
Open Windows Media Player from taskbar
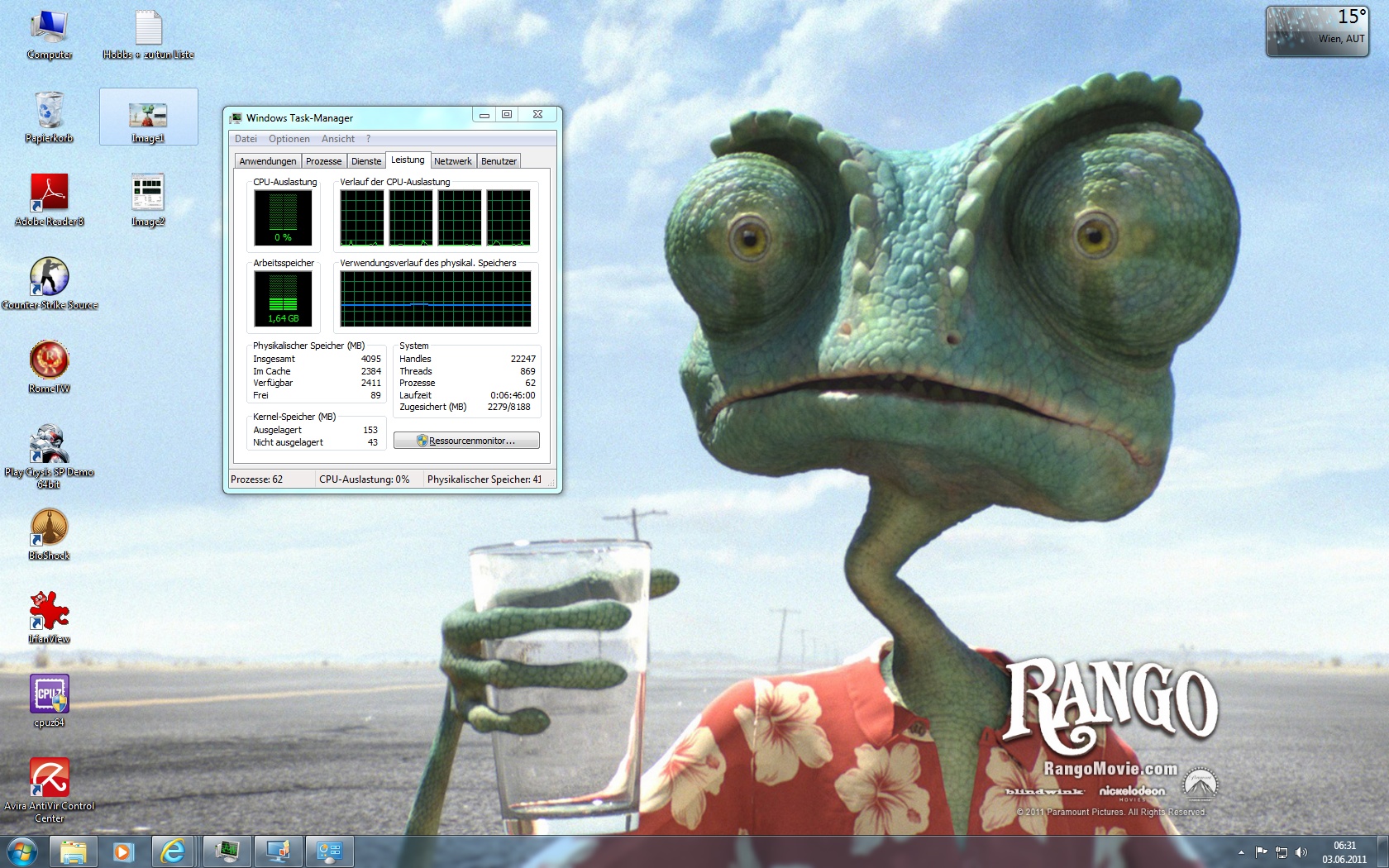pyautogui.click(x=123, y=851)
